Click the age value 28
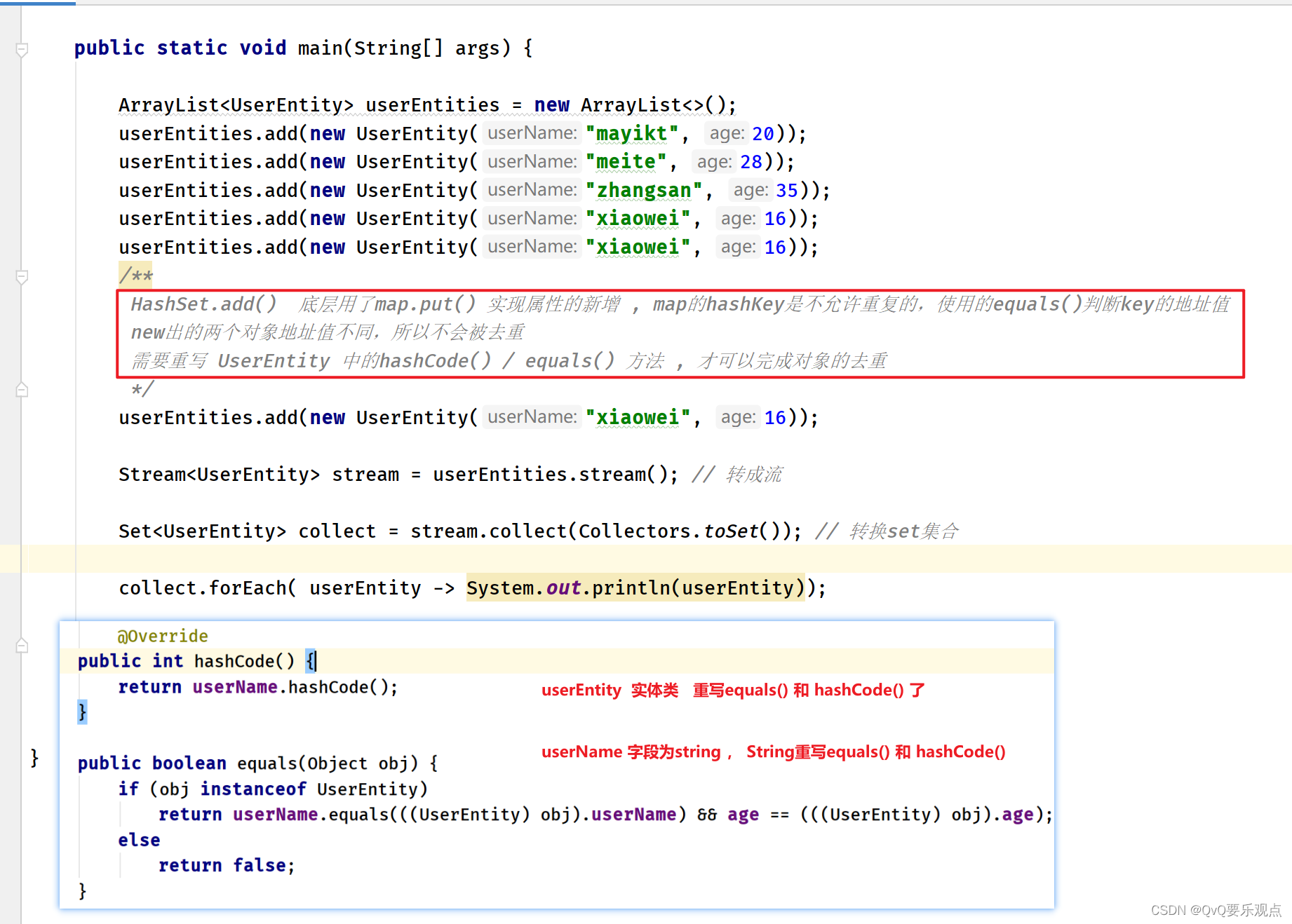This screenshot has width=1292, height=924. point(751,162)
